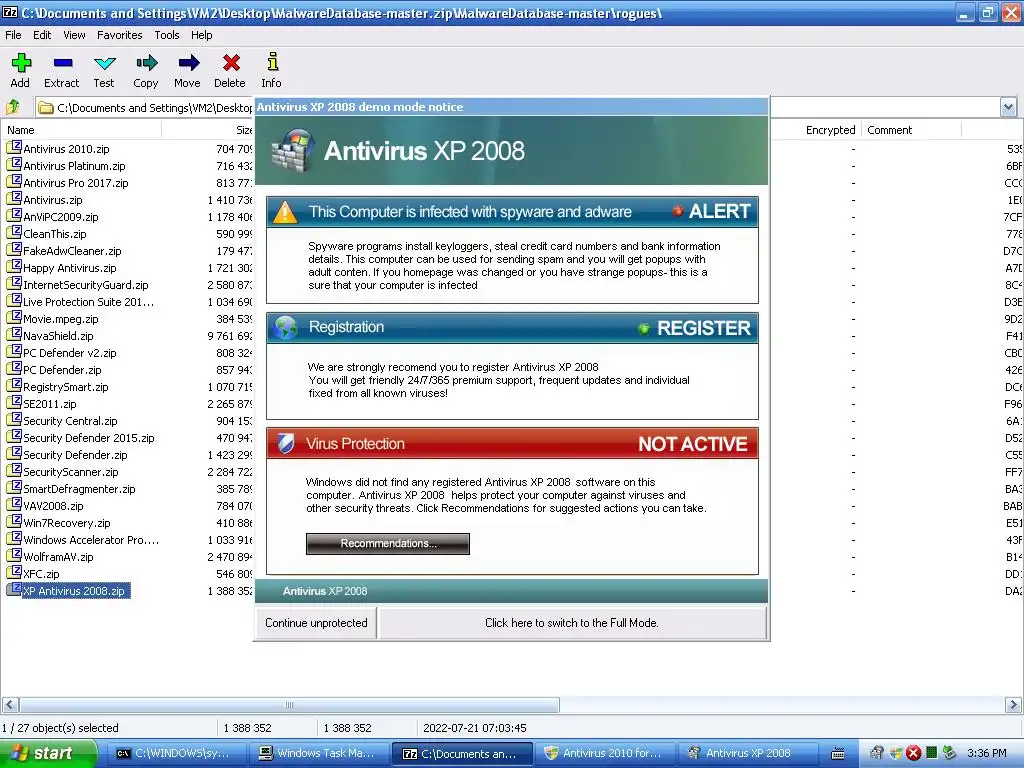Switch to Antivirus 2010 taskbar item
Image resolution: width=1024 pixels, height=768 pixels.
coord(603,753)
